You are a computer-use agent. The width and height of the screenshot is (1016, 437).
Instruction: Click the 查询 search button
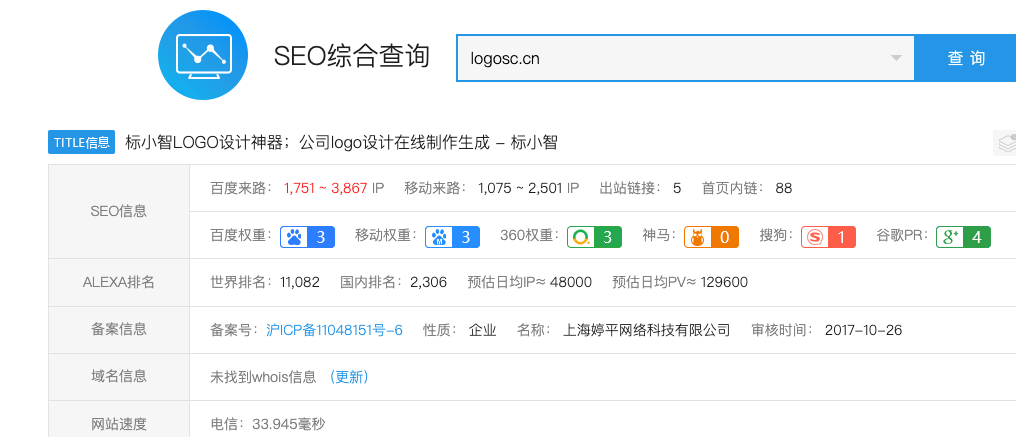[965, 58]
